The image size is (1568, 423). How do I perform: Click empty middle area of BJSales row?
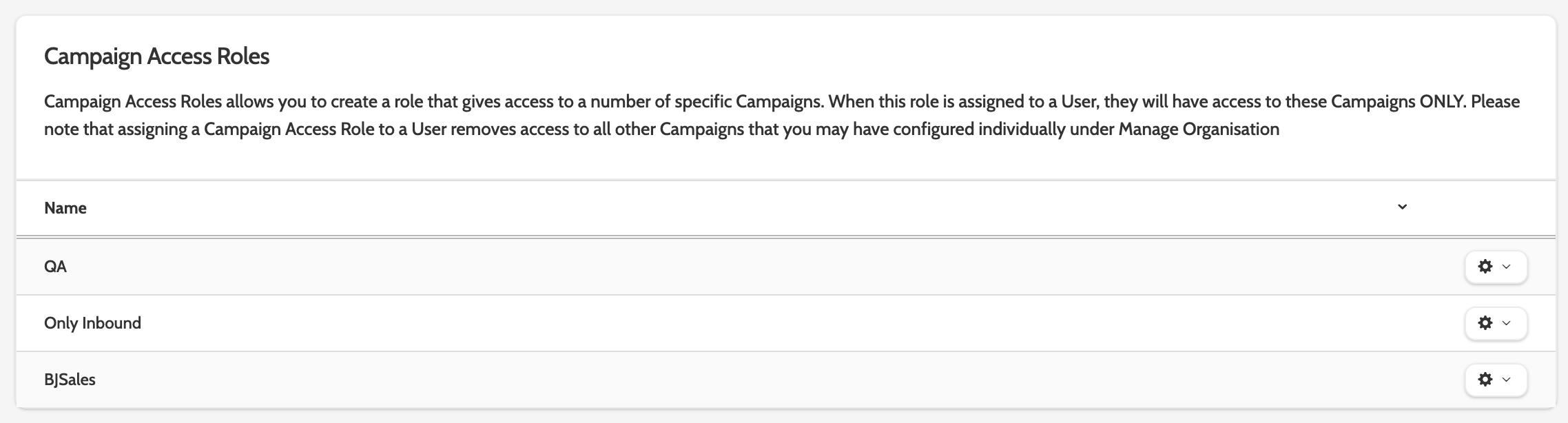click(758, 380)
